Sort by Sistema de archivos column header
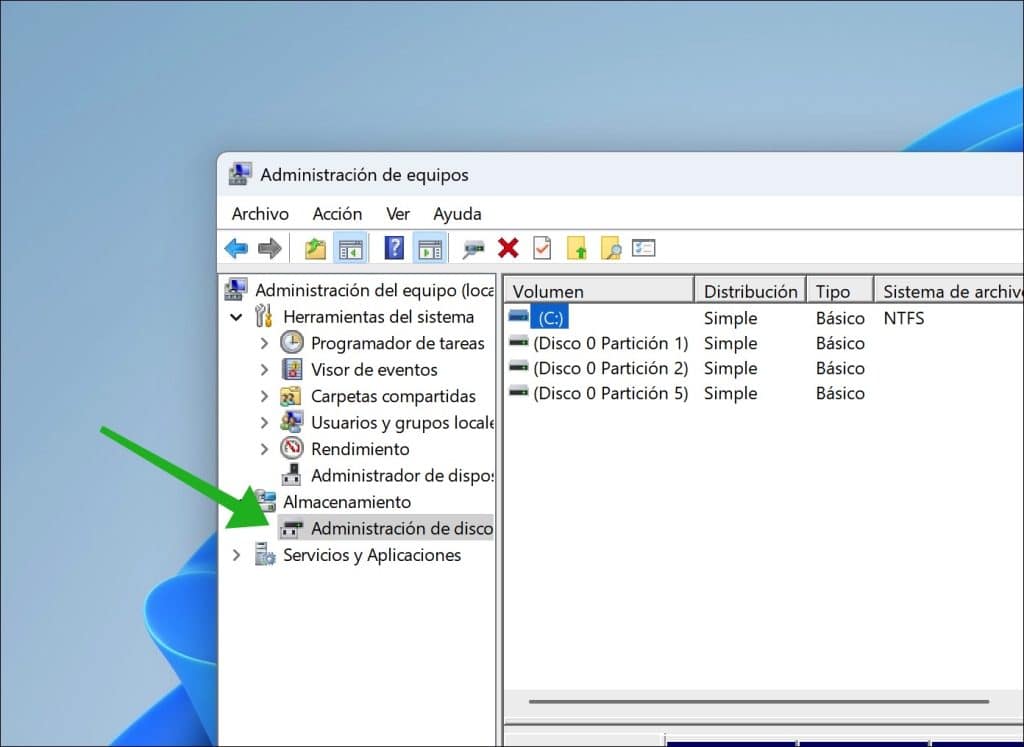Screen dimensions: 1024x747 click(950, 291)
